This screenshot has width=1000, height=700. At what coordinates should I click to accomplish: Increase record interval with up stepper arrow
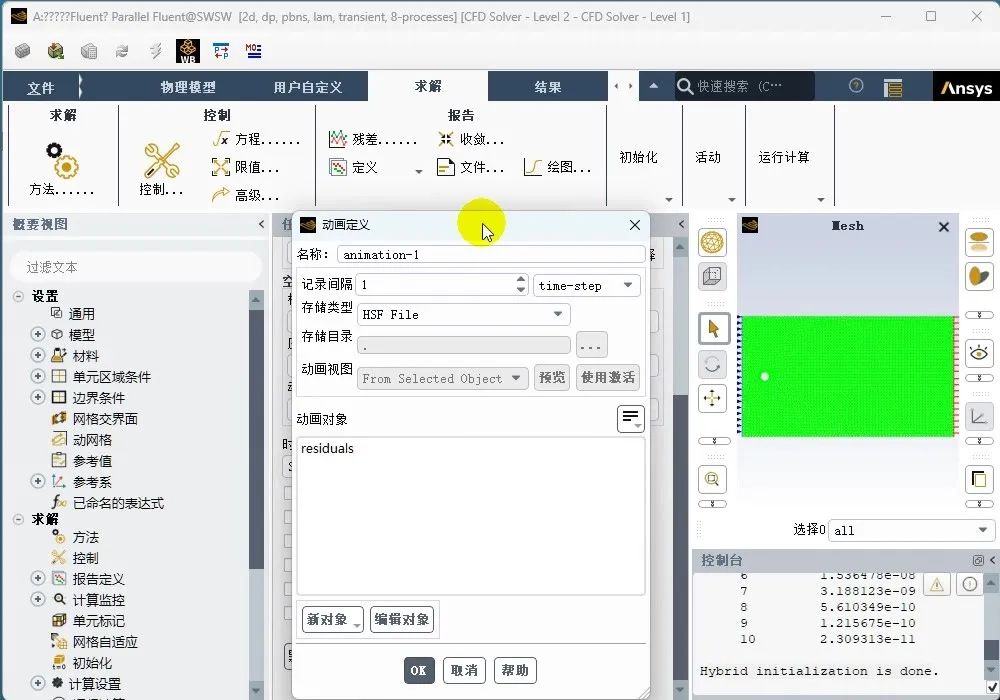tap(521, 280)
